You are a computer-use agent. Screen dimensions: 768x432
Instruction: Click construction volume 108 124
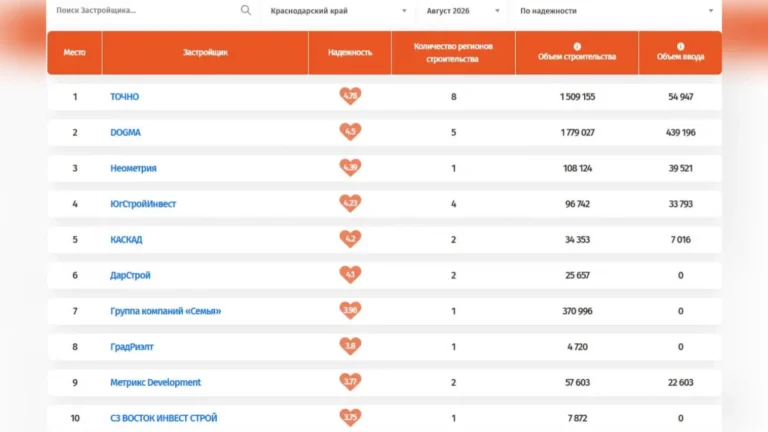point(577,168)
